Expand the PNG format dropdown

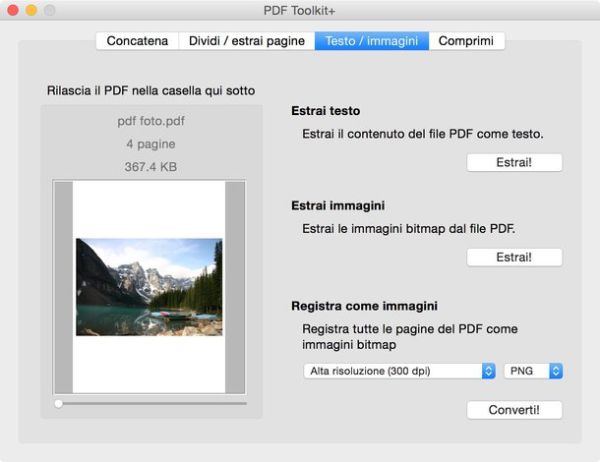533,371
